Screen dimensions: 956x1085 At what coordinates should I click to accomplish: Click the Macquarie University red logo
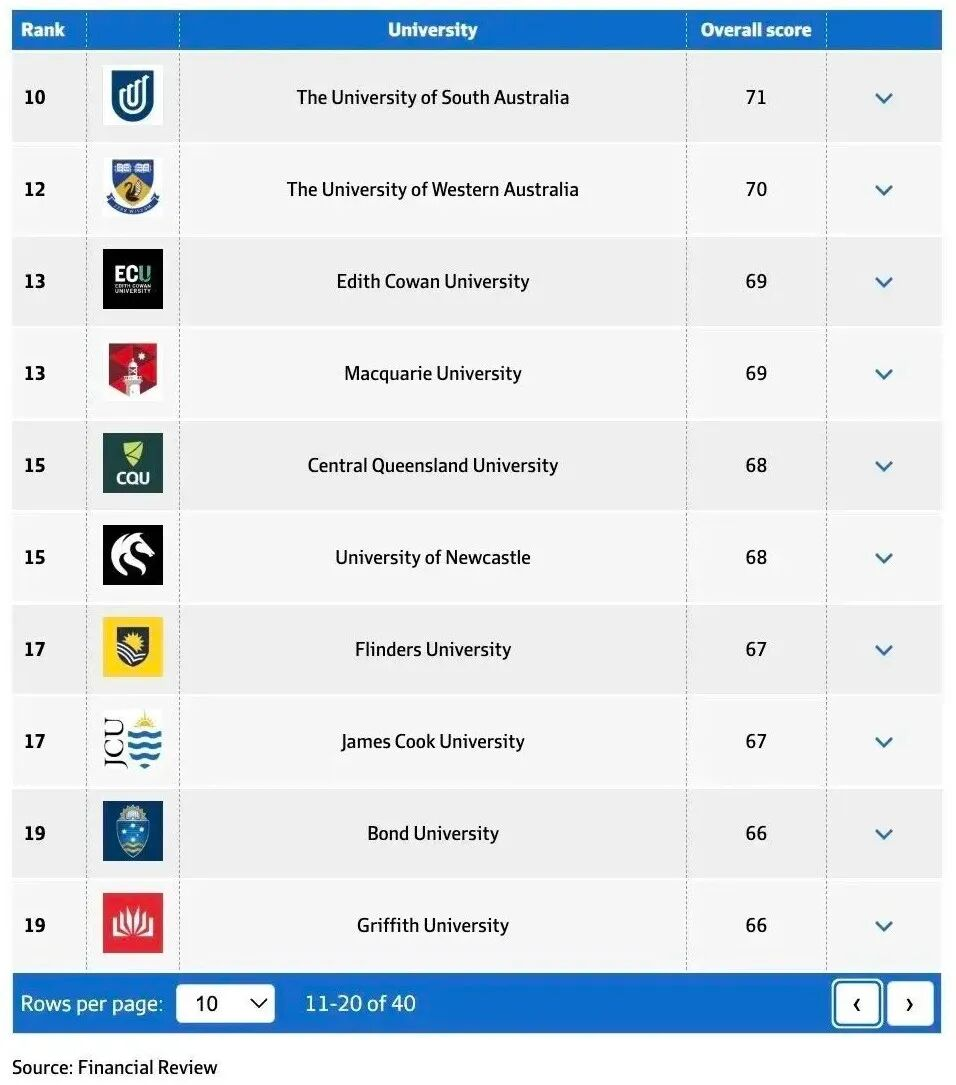click(132, 372)
